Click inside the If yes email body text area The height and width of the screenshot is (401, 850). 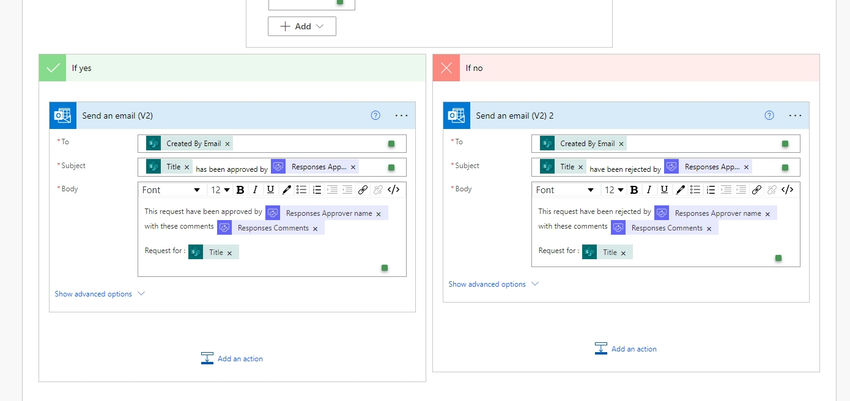[x=272, y=237]
